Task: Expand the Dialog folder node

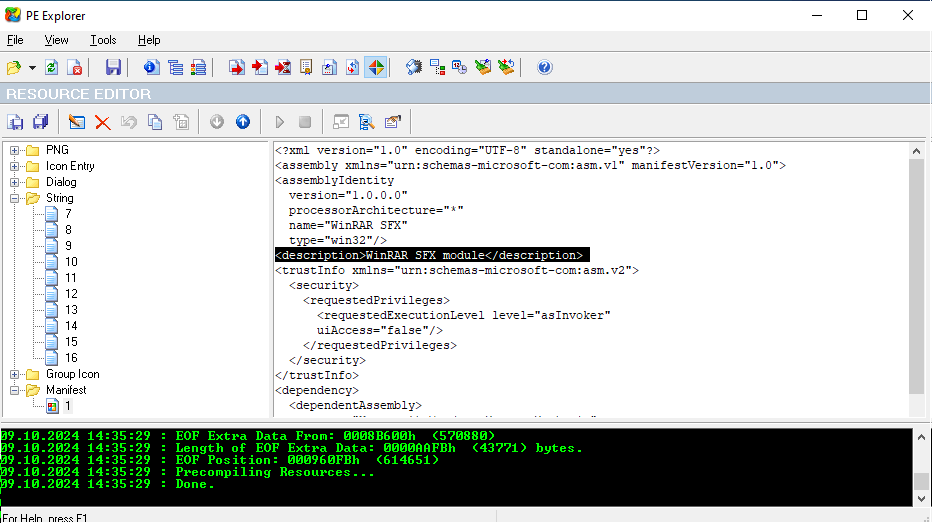Action: [x=14, y=182]
